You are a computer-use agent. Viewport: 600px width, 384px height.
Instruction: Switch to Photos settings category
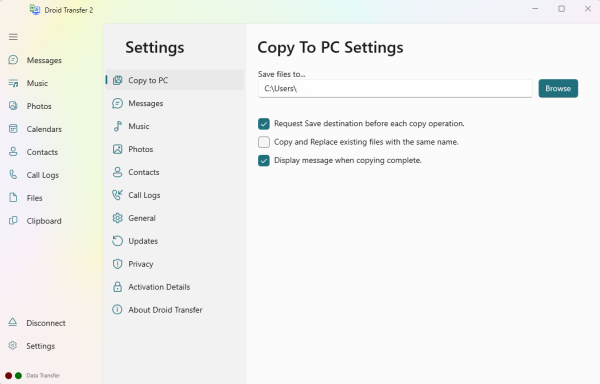[x=174, y=149]
